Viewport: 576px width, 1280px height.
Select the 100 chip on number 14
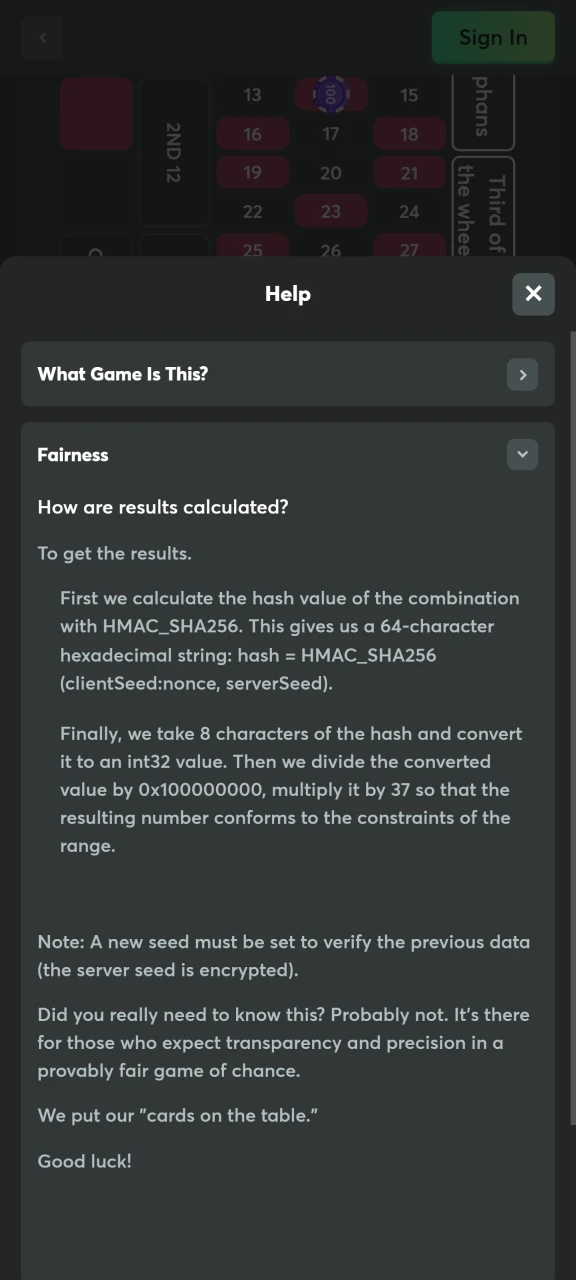330,95
